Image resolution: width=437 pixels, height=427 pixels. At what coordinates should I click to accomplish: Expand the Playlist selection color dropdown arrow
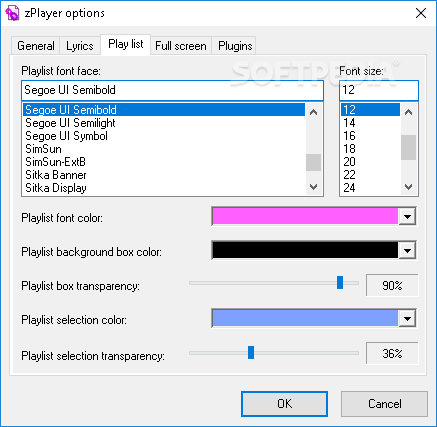(x=407, y=318)
